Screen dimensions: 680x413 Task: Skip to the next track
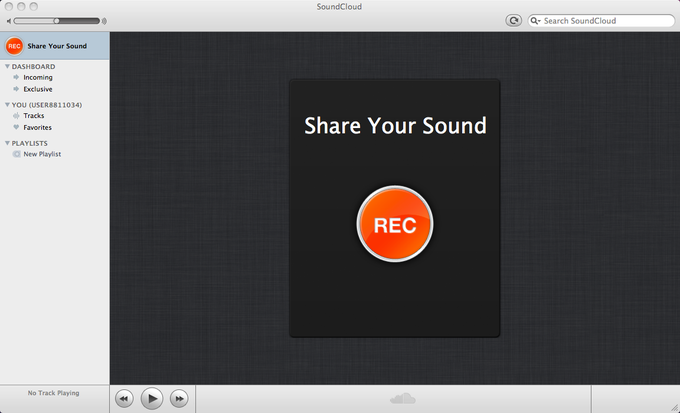179,398
